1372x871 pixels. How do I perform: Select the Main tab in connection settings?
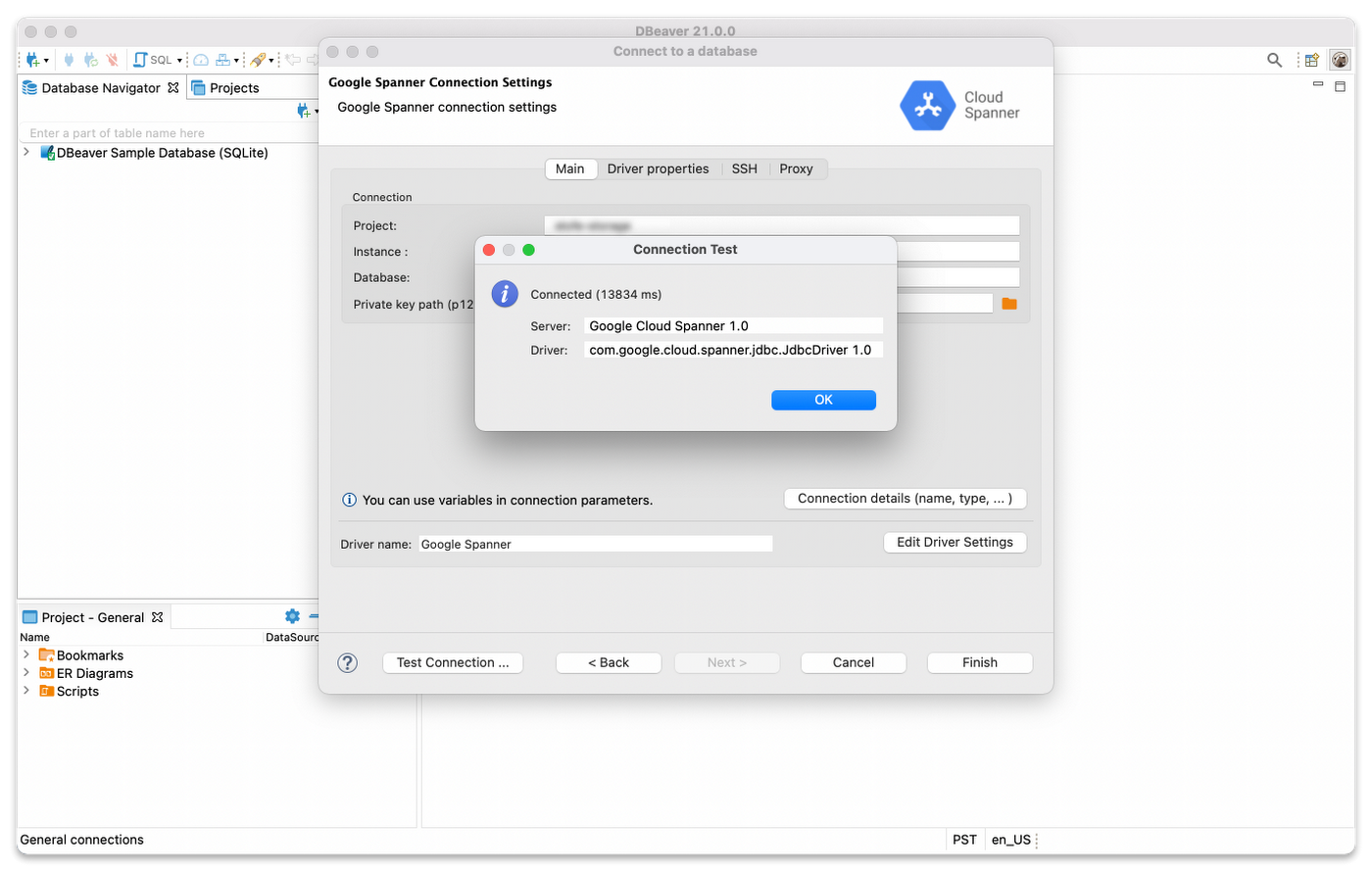click(x=570, y=169)
